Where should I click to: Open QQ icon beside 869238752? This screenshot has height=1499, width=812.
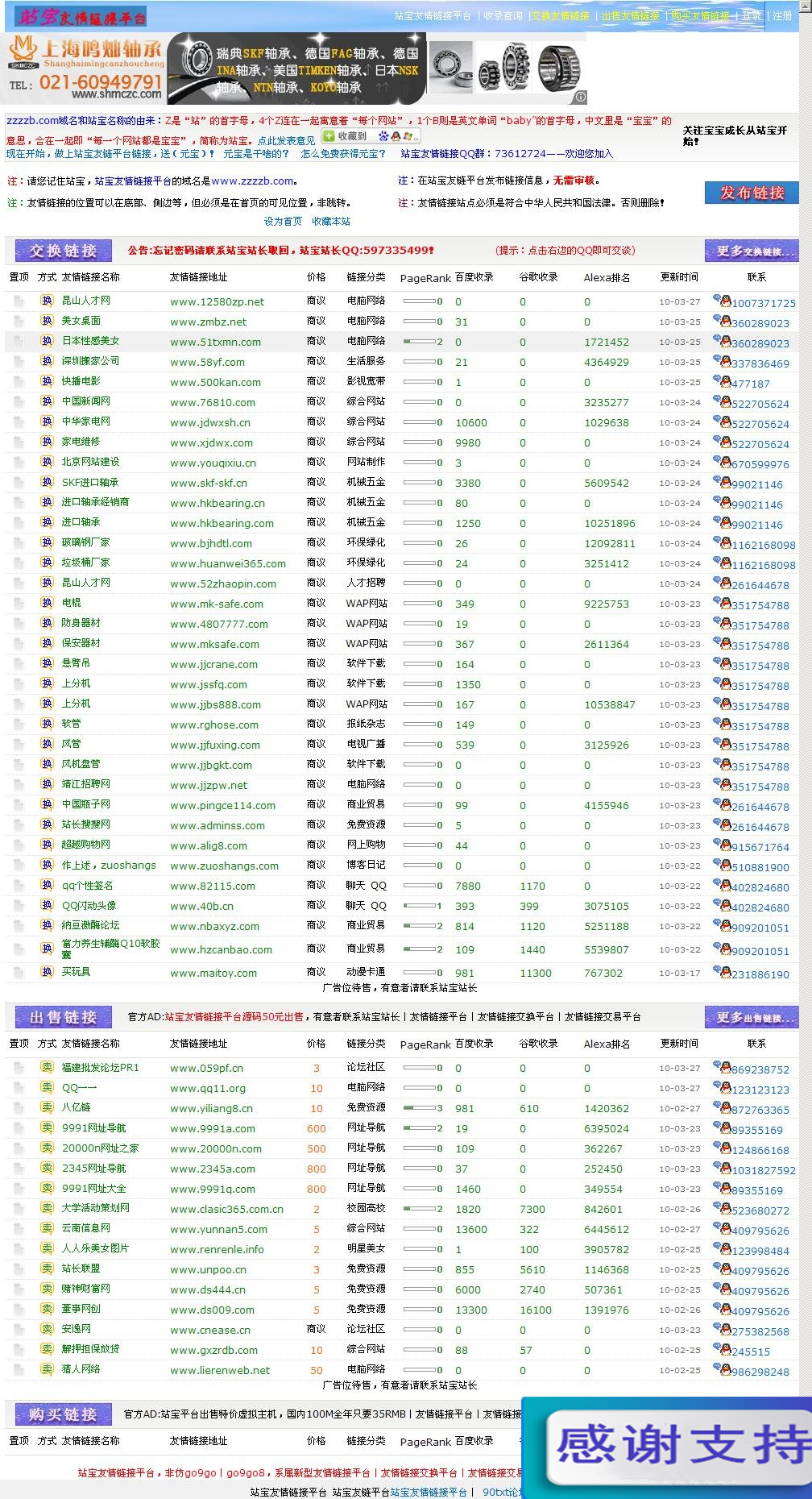coord(722,1067)
